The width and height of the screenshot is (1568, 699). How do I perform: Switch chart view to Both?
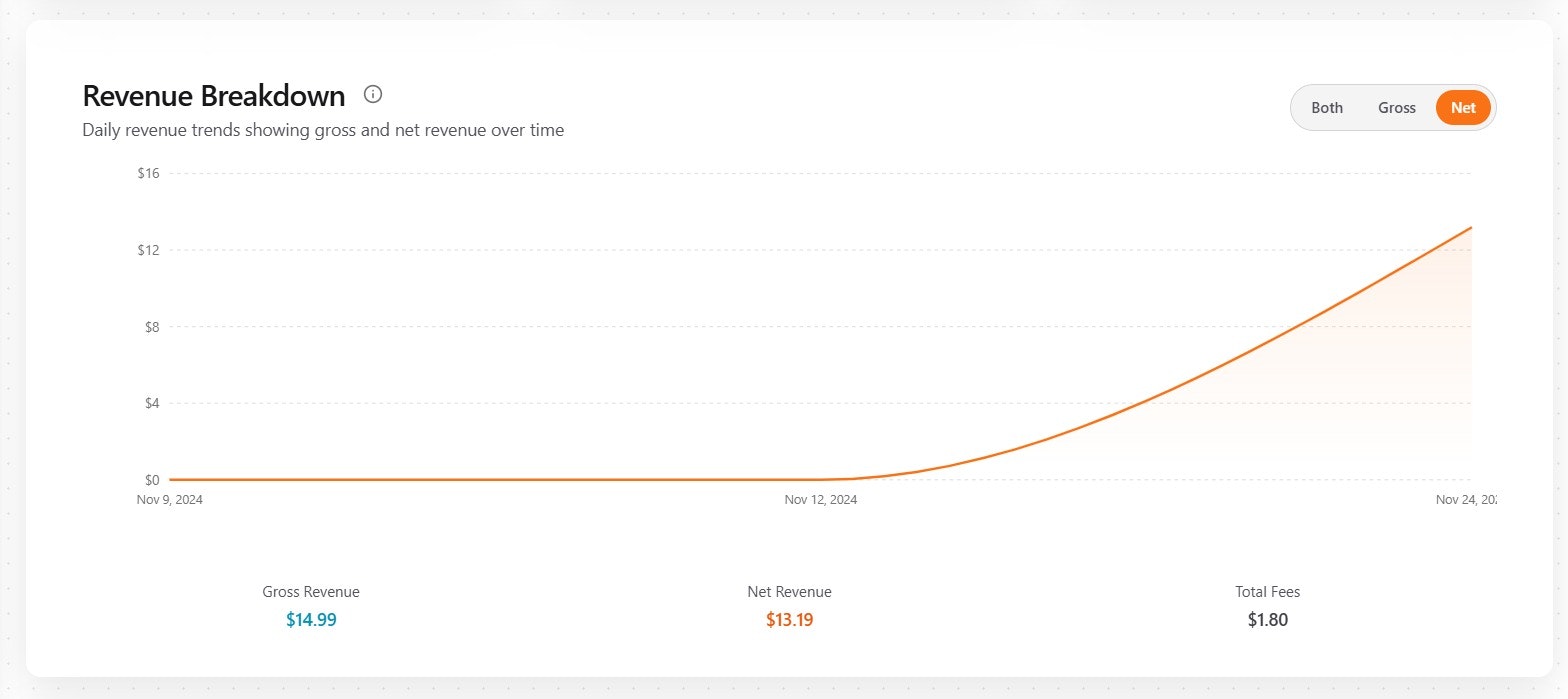[1326, 108]
